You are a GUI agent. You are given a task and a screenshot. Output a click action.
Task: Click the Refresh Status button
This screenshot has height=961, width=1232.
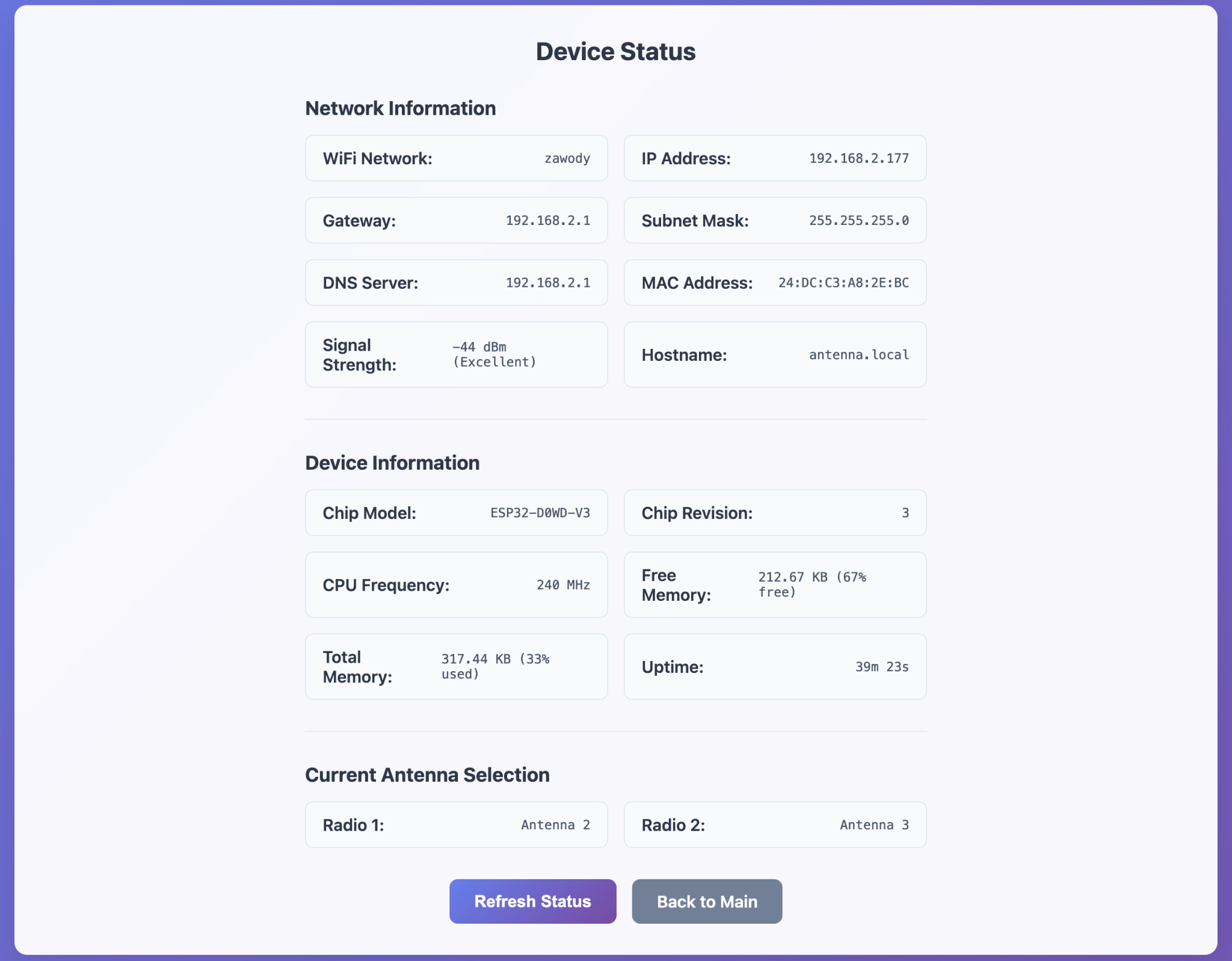pos(532,901)
